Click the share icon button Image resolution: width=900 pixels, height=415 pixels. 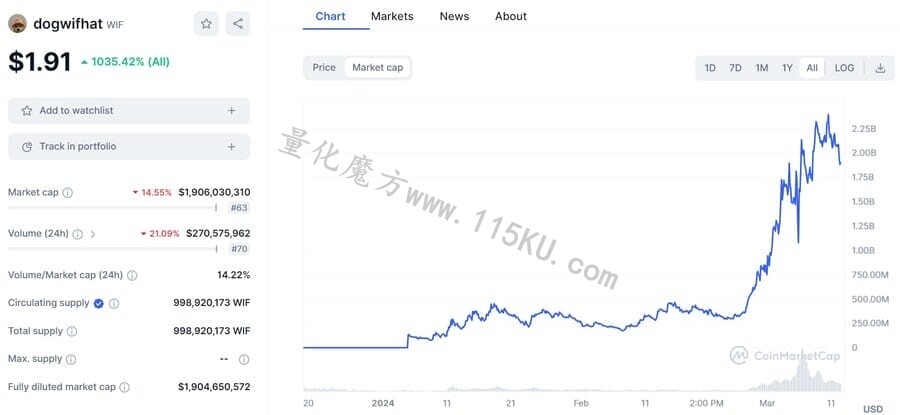point(238,24)
